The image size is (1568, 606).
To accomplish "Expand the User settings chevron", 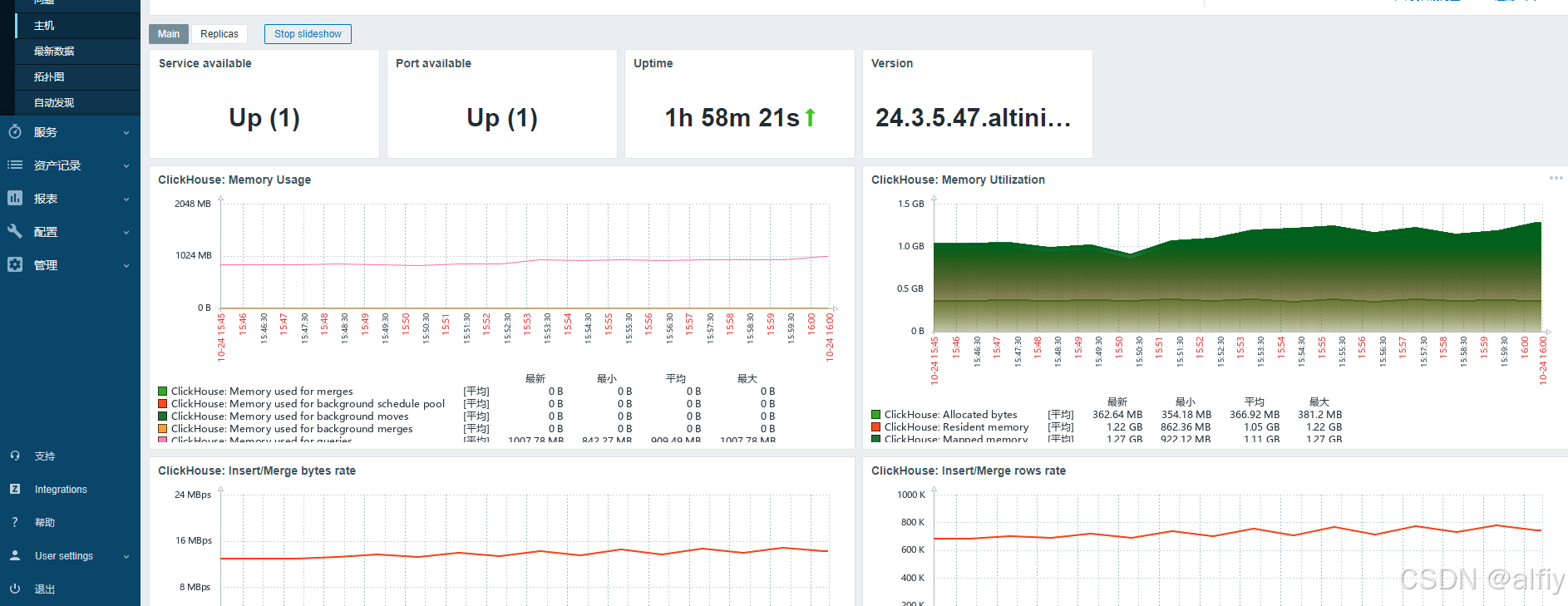I will coord(126,557).
